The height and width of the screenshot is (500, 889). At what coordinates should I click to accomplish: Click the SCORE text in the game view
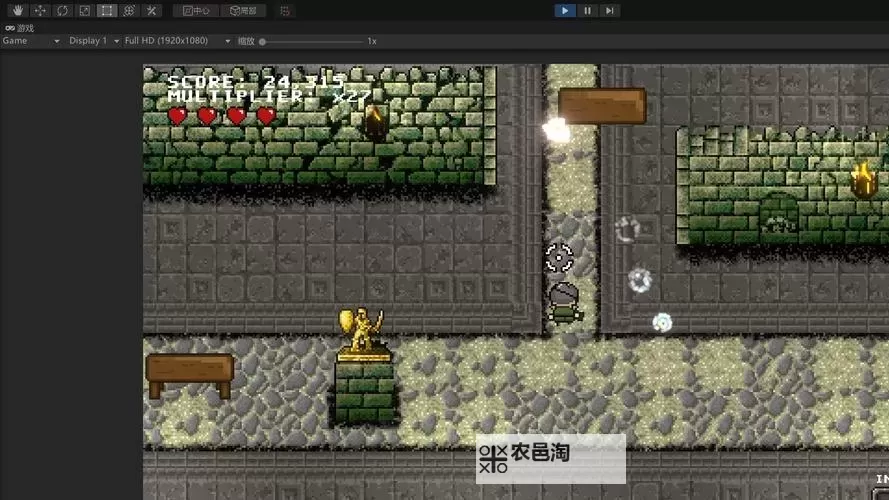(x=256, y=82)
